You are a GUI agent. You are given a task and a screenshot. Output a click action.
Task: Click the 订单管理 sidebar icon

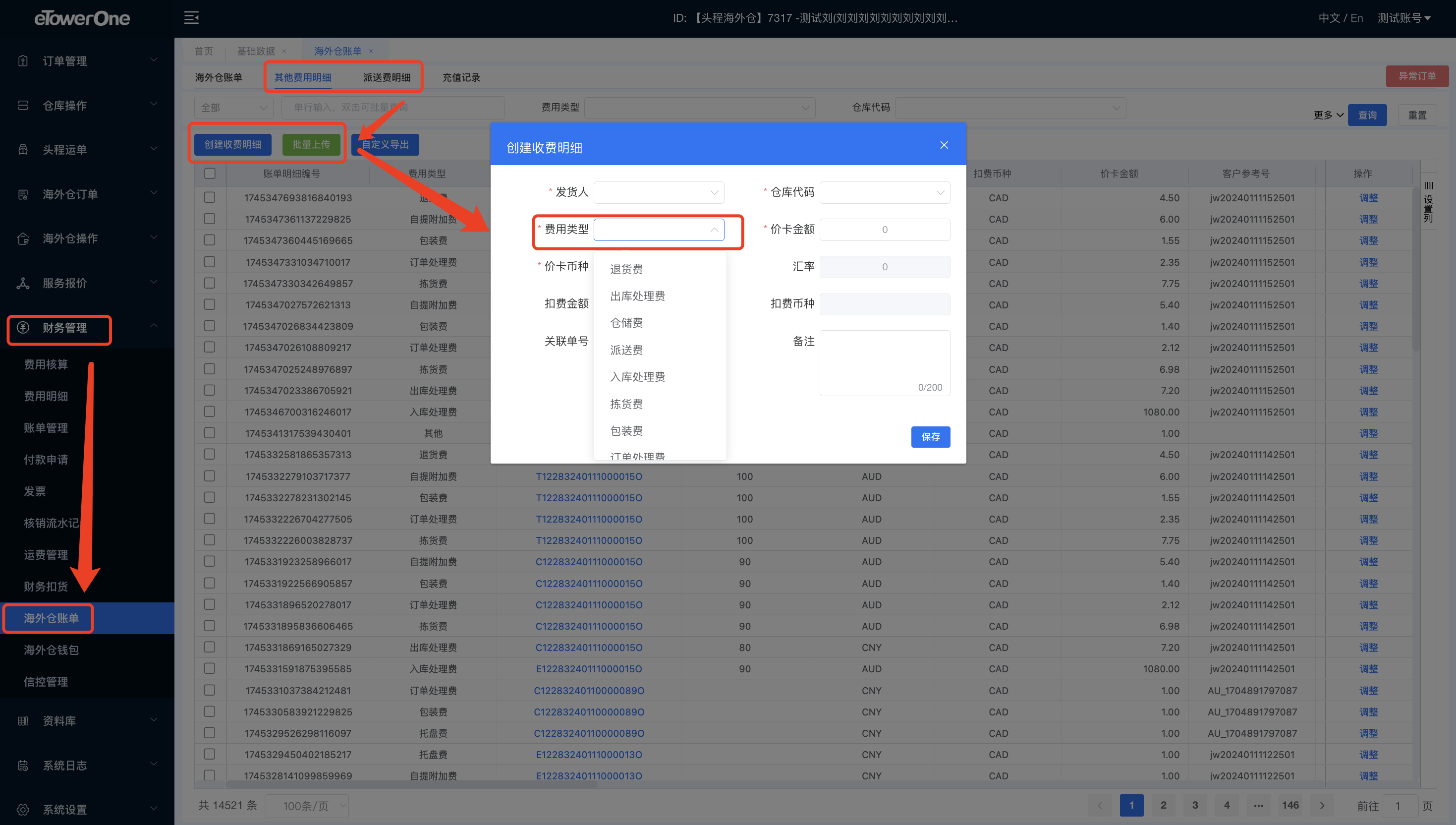pos(23,60)
